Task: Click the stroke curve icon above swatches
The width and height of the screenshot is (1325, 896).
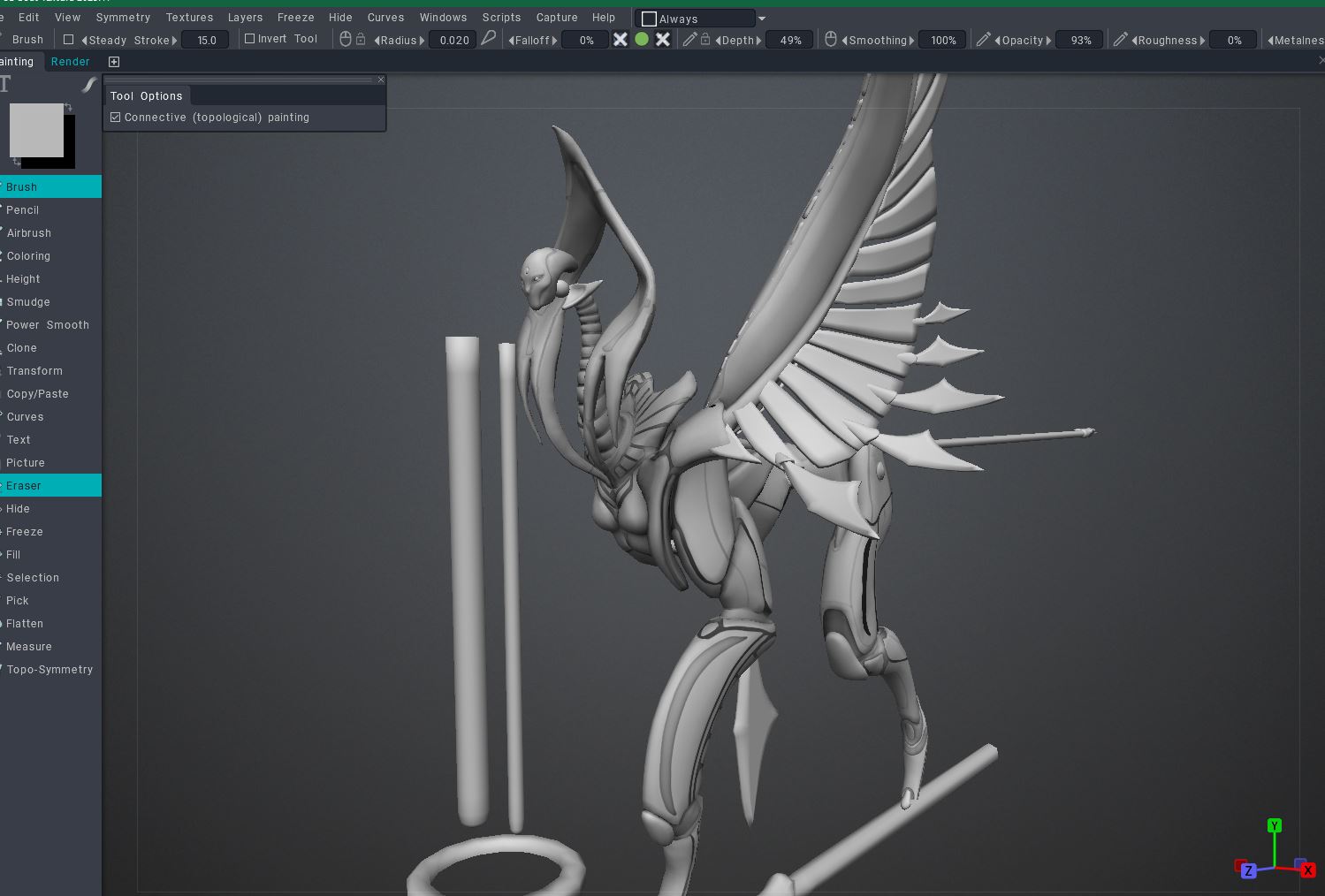Action: click(88, 85)
